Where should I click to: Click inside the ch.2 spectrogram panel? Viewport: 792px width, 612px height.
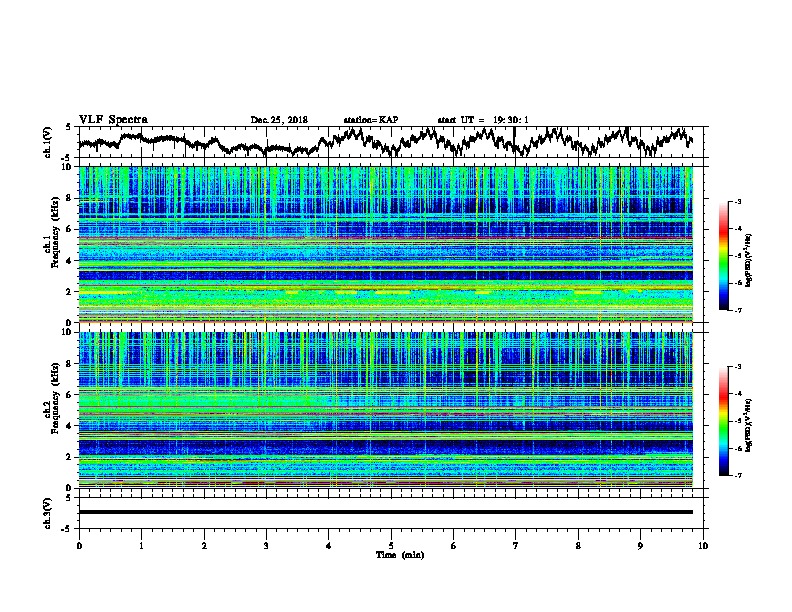coord(385,410)
